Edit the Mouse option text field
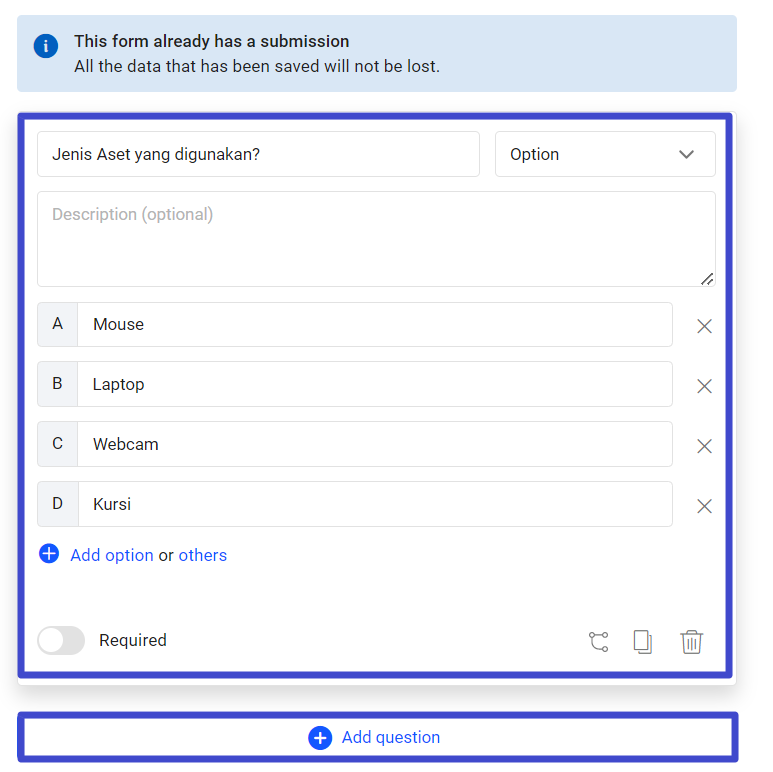Viewport: 773px width, 772px height. click(x=374, y=324)
